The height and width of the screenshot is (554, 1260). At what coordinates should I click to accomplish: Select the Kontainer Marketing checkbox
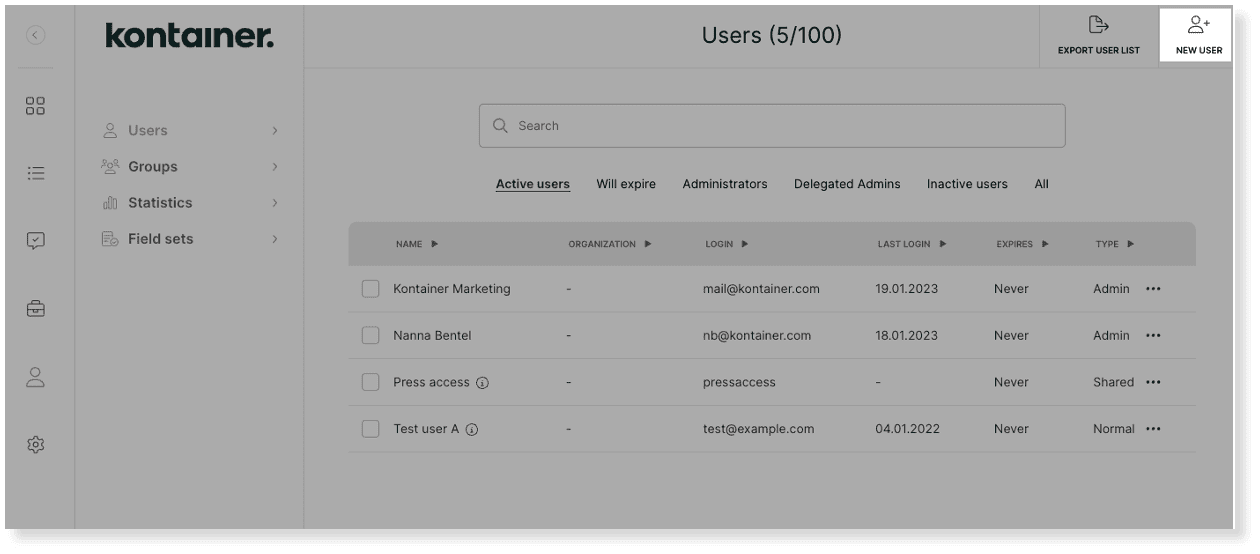(x=370, y=289)
